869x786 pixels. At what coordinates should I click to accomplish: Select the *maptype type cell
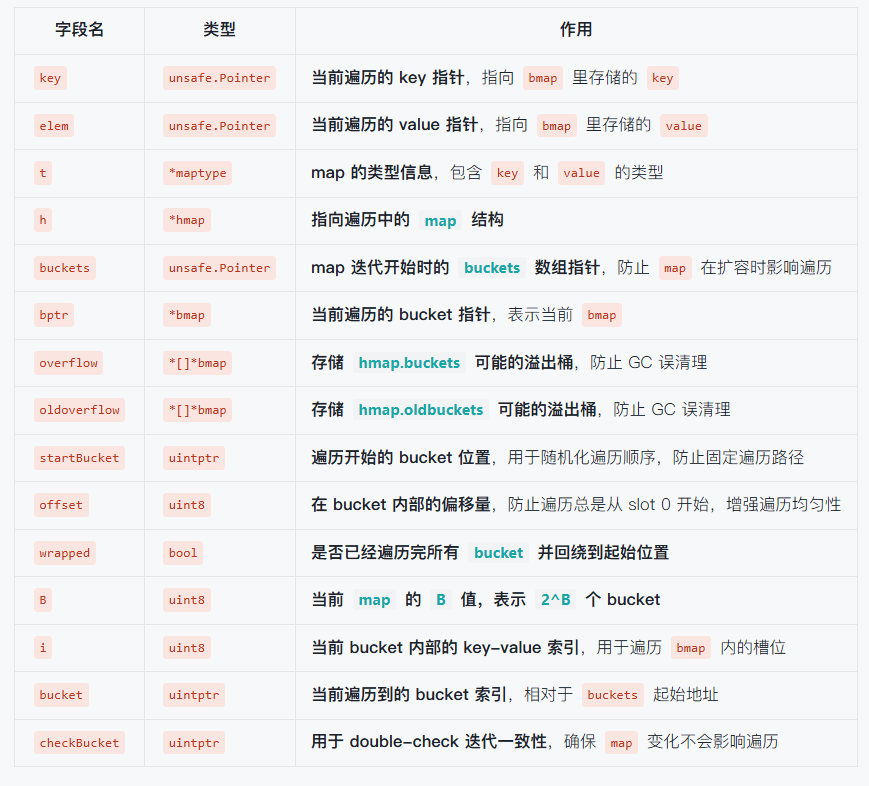tap(197, 173)
